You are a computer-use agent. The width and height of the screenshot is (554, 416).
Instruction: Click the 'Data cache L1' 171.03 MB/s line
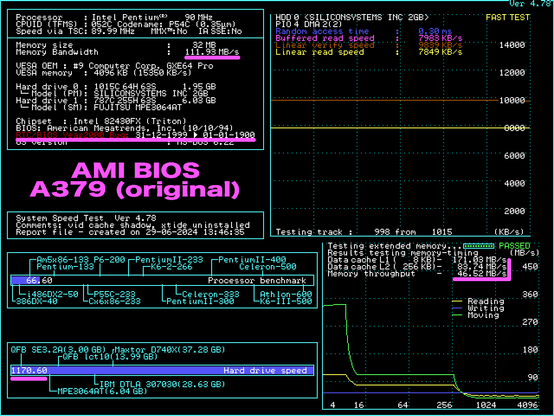(417, 260)
